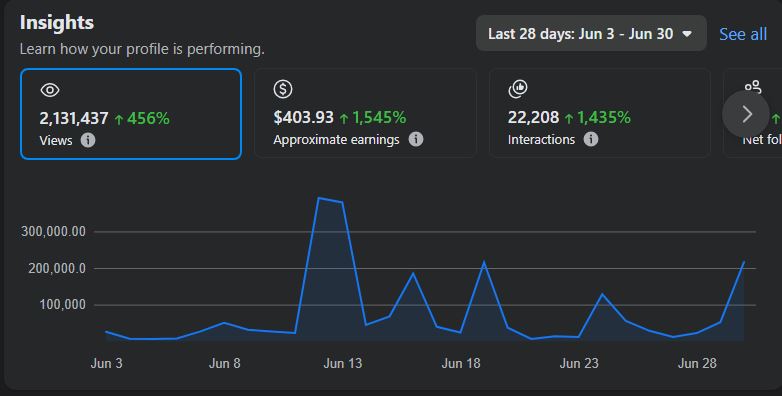Viewport: 782px width, 396px height.
Task: Click the 300,000.00 y-axis label
Action: pos(53,231)
